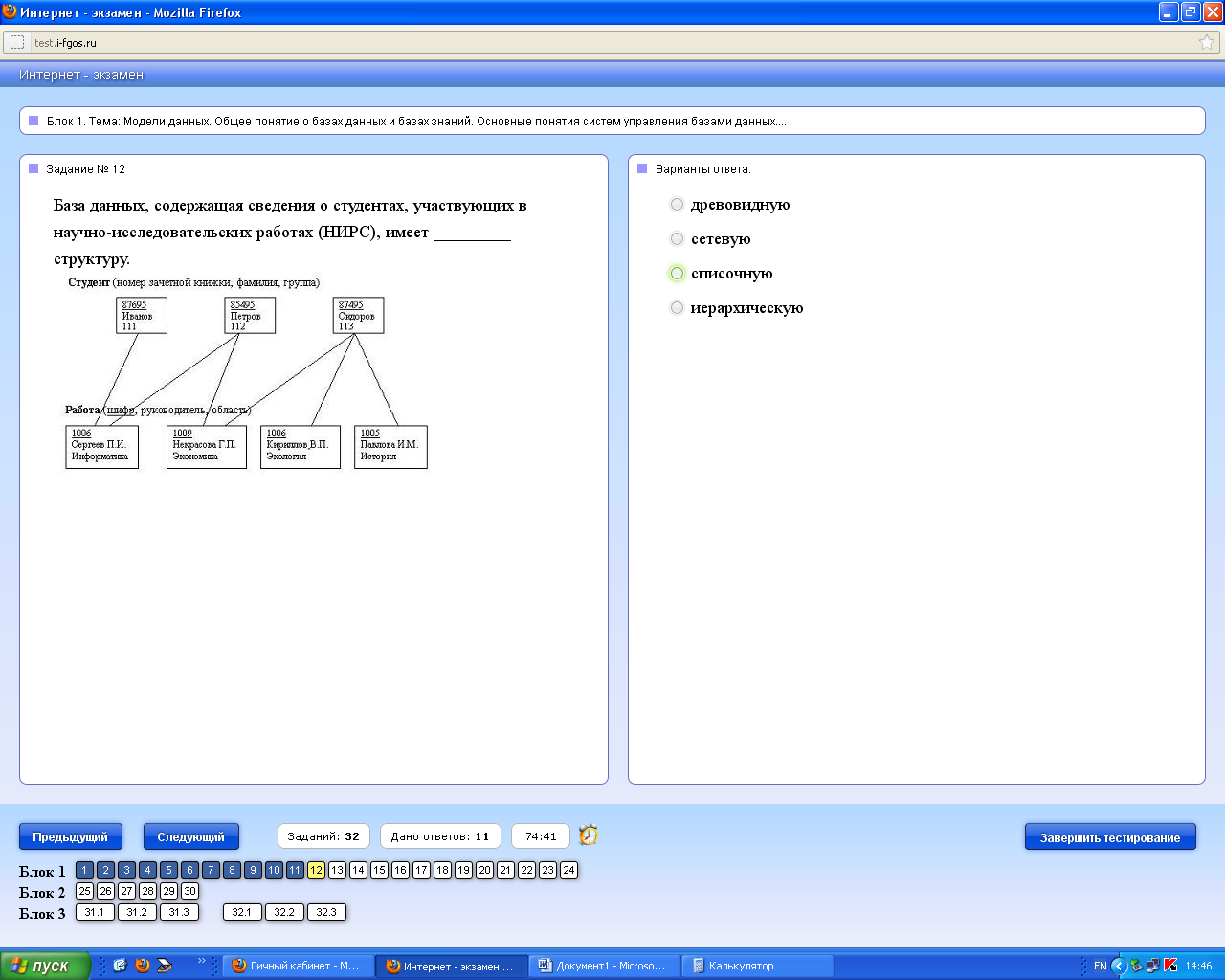1225x980 pixels.
Task: Jump to question 13
Action: click(x=337, y=870)
